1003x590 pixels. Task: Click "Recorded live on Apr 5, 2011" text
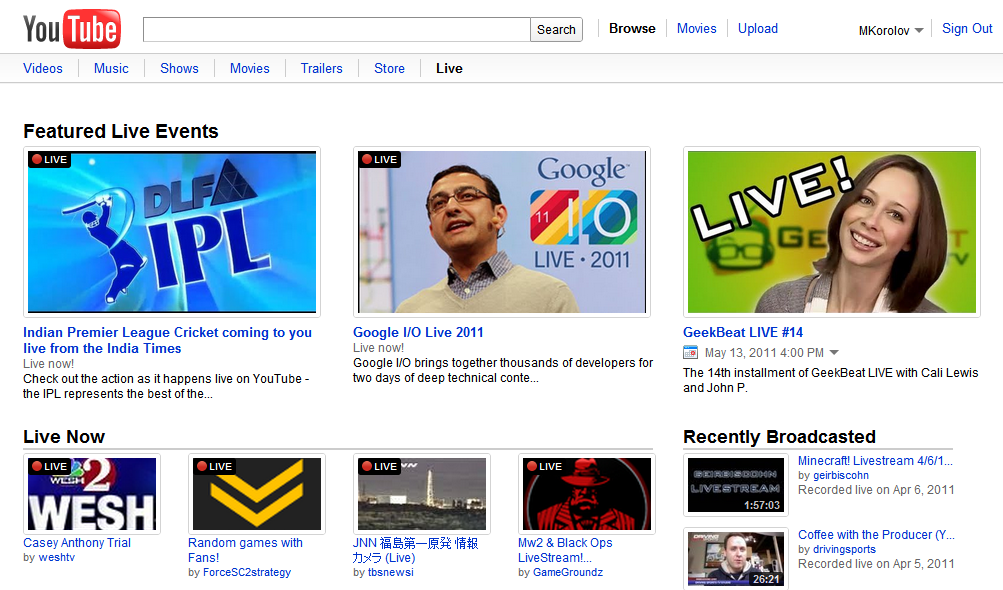click(876, 564)
